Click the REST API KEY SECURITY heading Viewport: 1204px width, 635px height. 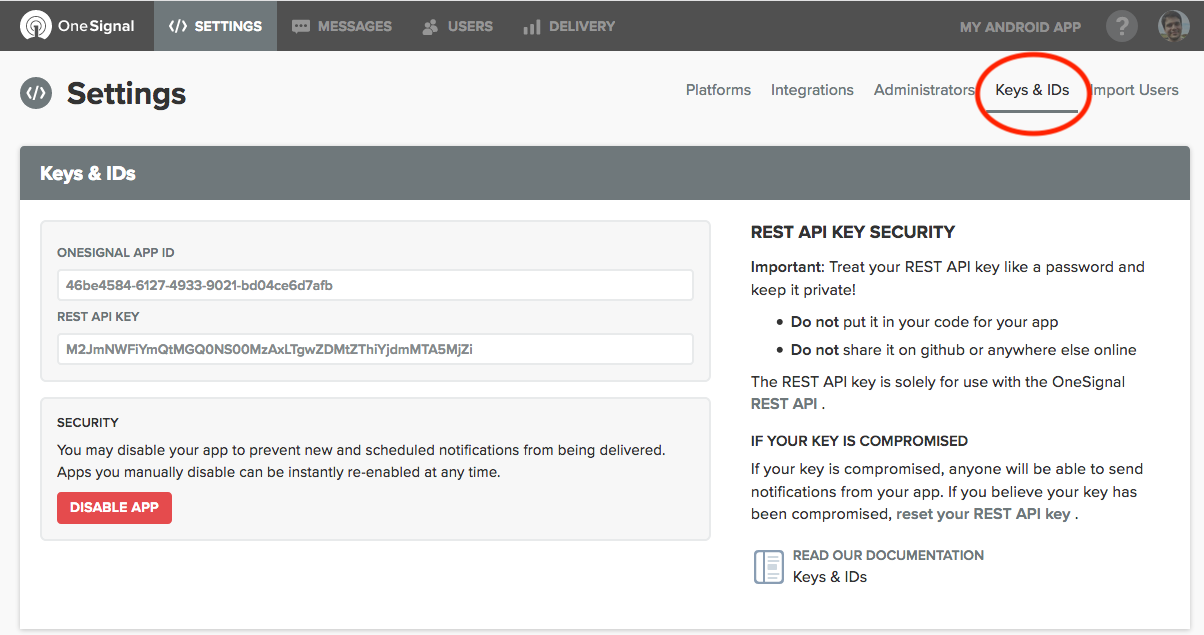(853, 232)
